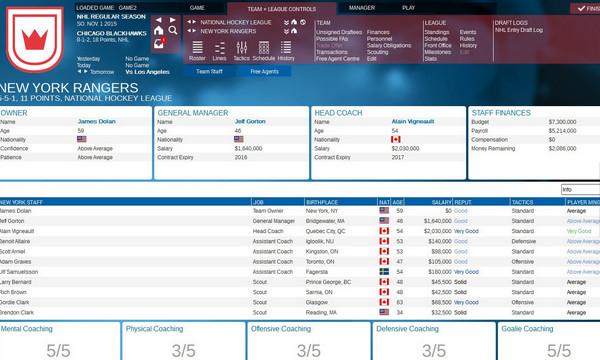Open Alain Vigneault's head coach profile link

click(x=412, y=122)
